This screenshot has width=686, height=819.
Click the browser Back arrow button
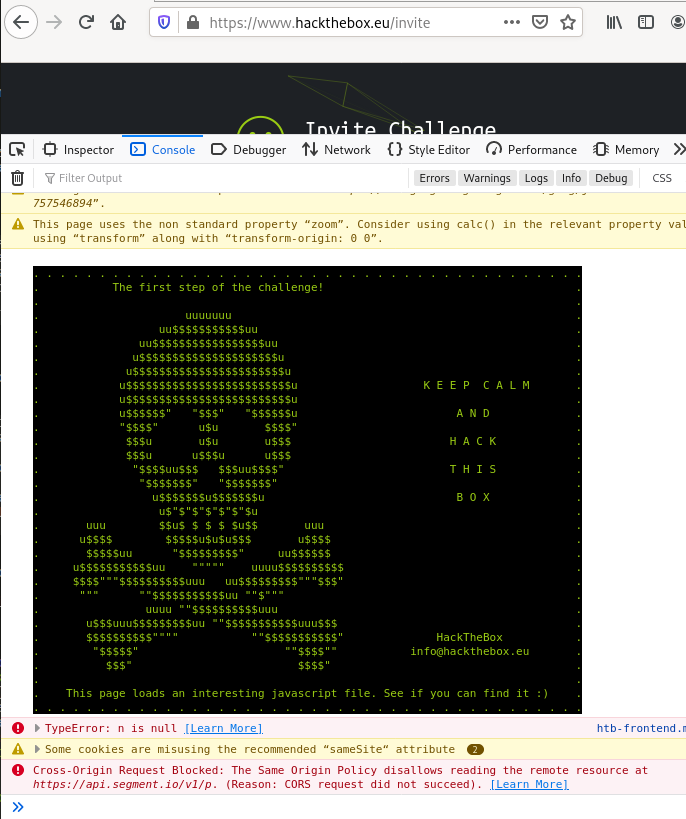coord(22,22)
